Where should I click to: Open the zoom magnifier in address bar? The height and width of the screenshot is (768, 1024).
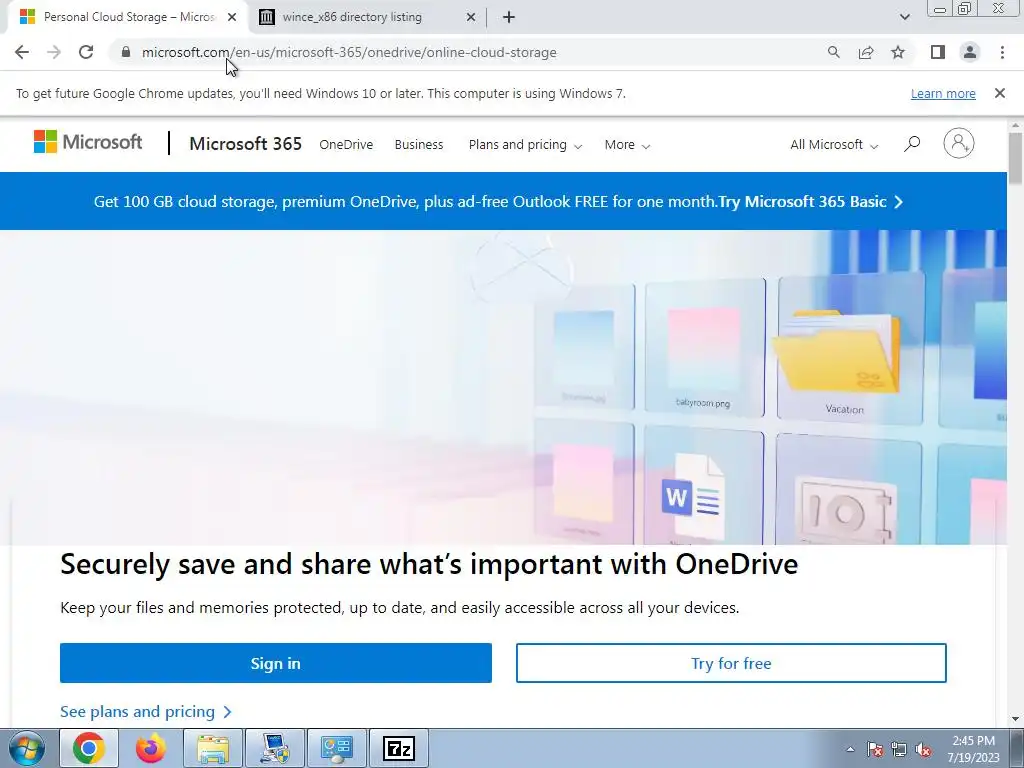833,52
